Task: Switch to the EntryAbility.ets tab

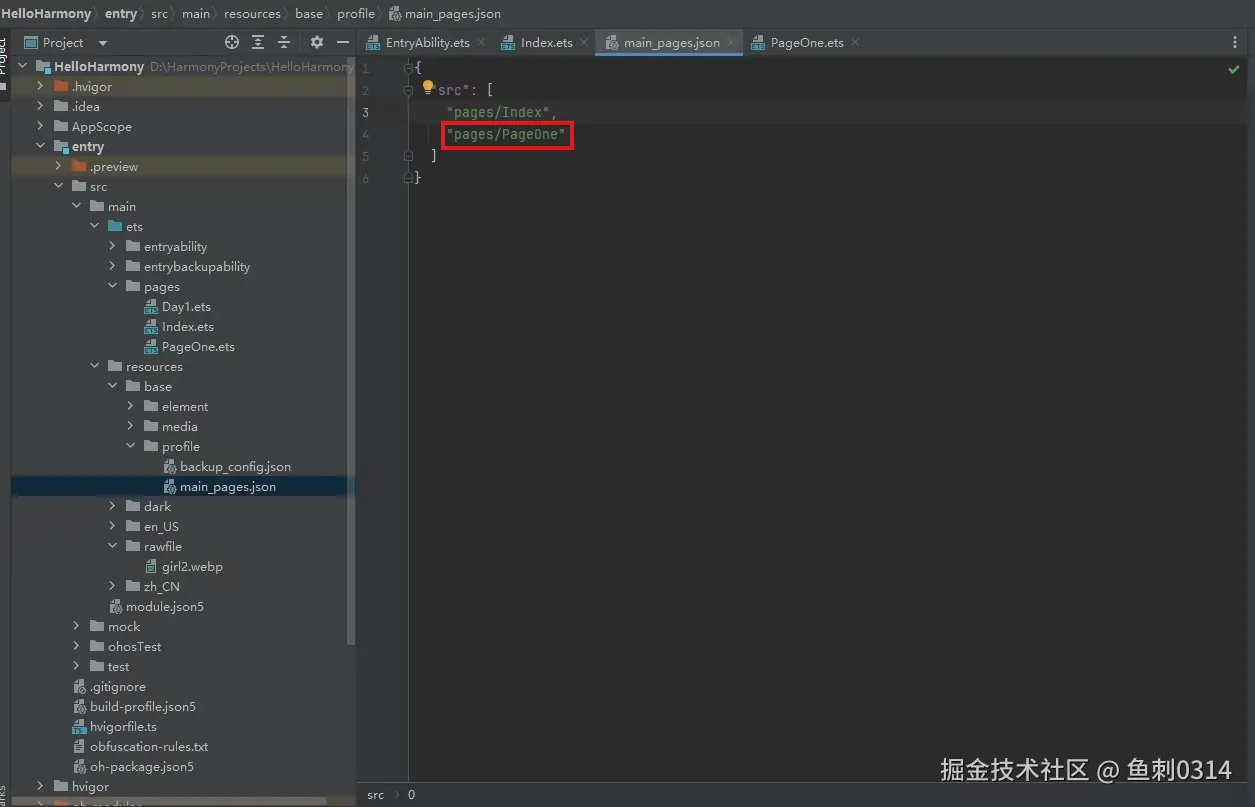Action: [x=427, y=43]
